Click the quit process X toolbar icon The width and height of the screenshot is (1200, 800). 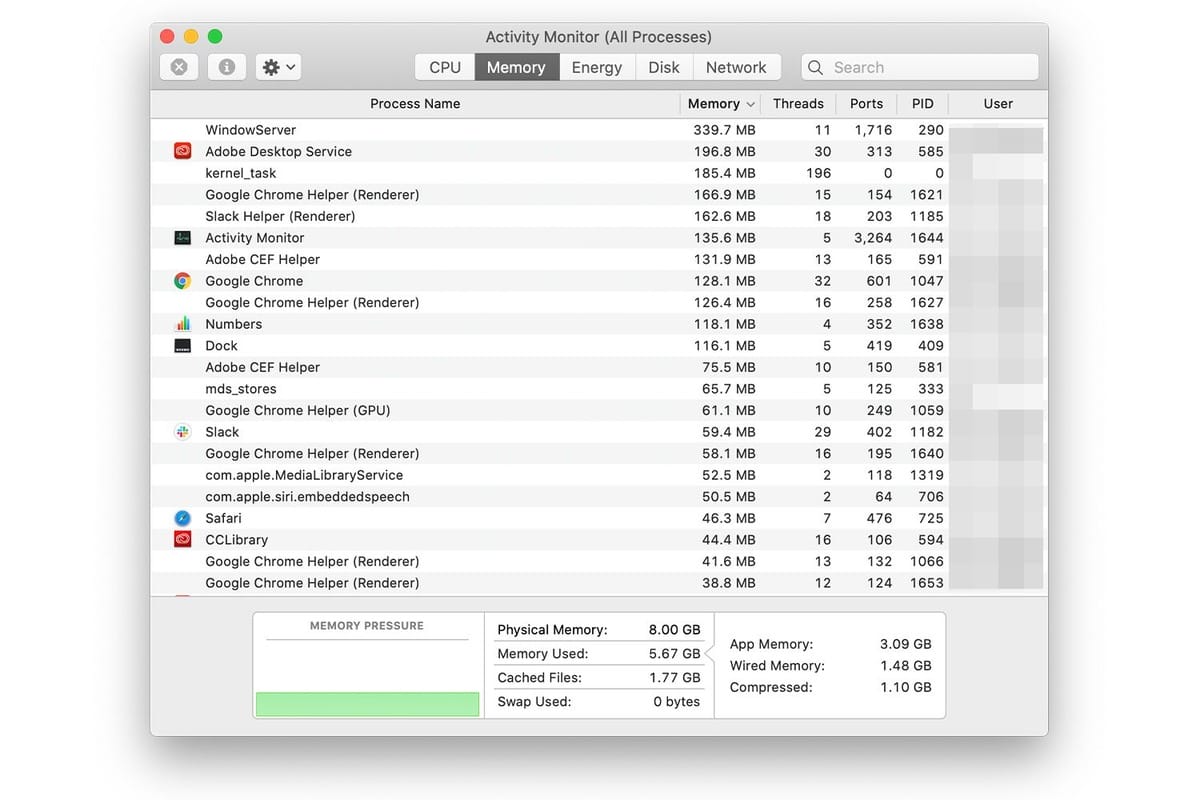tap(178, 66)
